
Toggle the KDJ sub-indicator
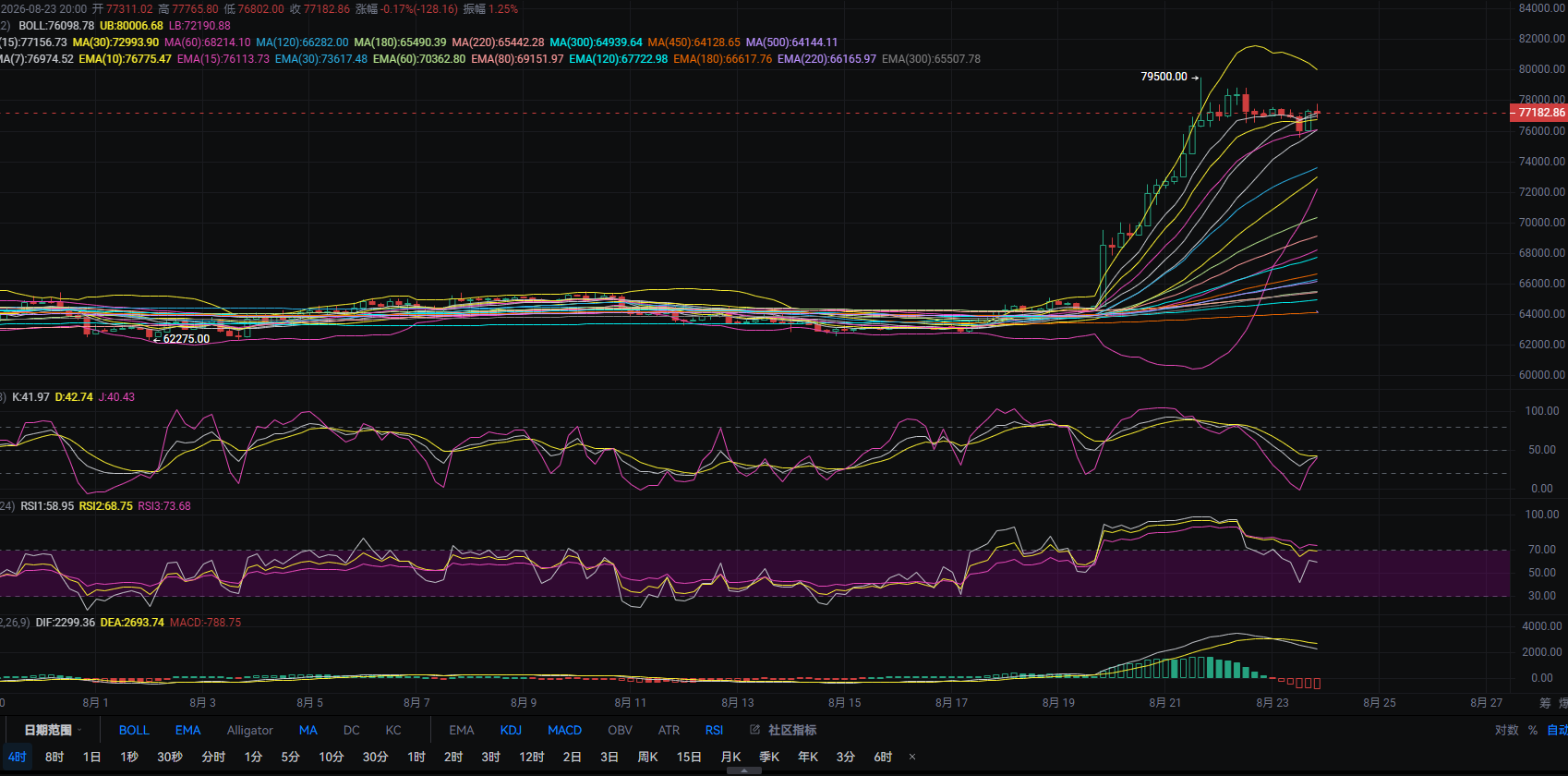[x=511, y=730]
